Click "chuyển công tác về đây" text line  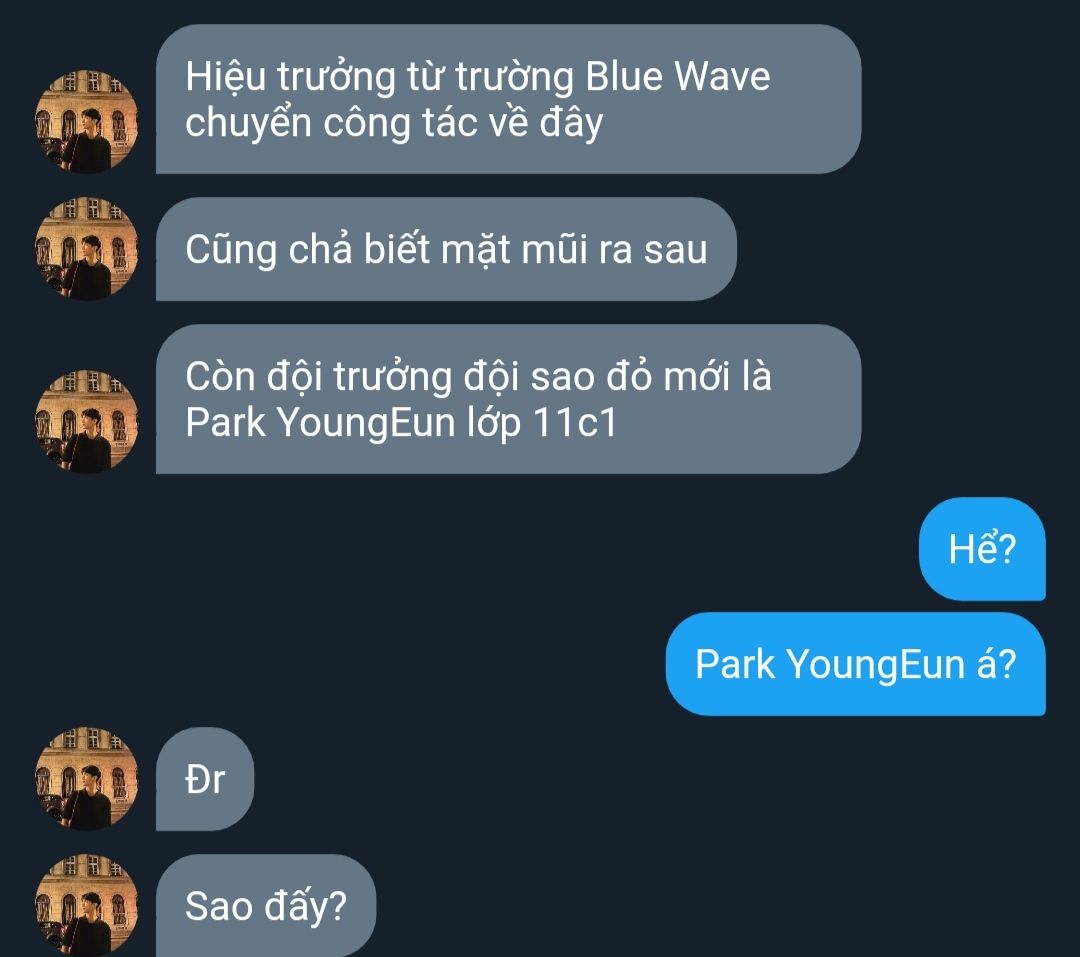(394, 123)
